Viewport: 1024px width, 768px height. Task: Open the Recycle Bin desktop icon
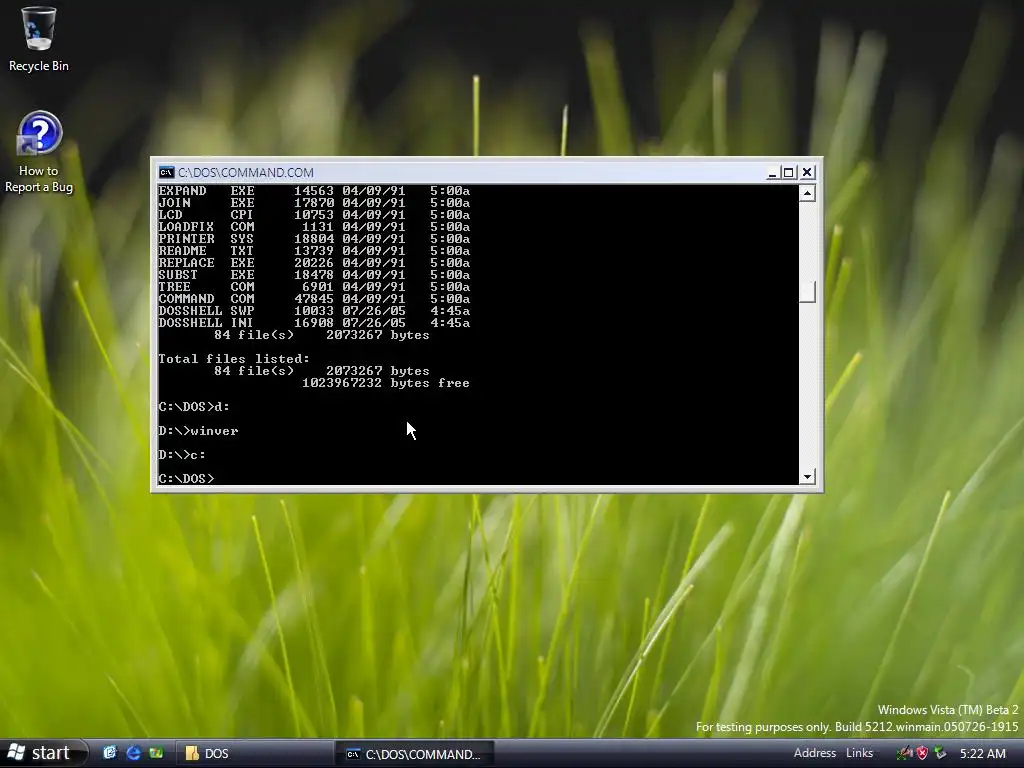(x=39, y=39)
